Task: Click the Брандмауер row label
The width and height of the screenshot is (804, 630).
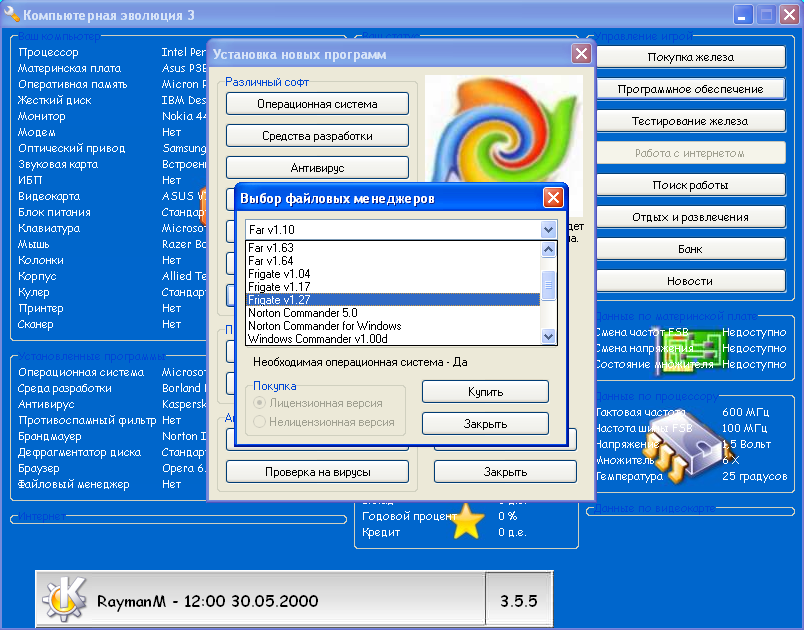Action: 49,436
